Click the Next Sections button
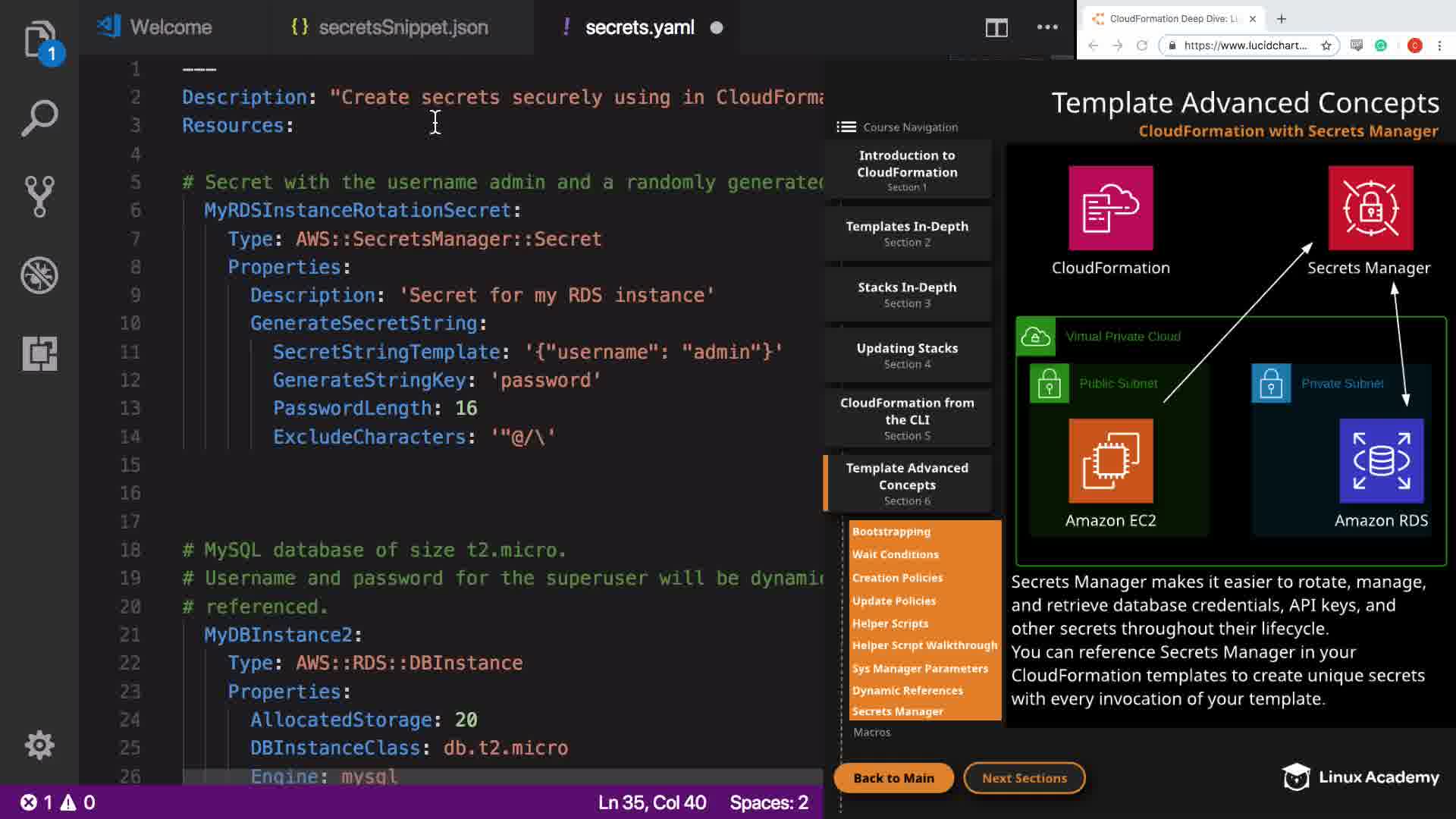This screenshot has width=1456, height=819. 1024,778
